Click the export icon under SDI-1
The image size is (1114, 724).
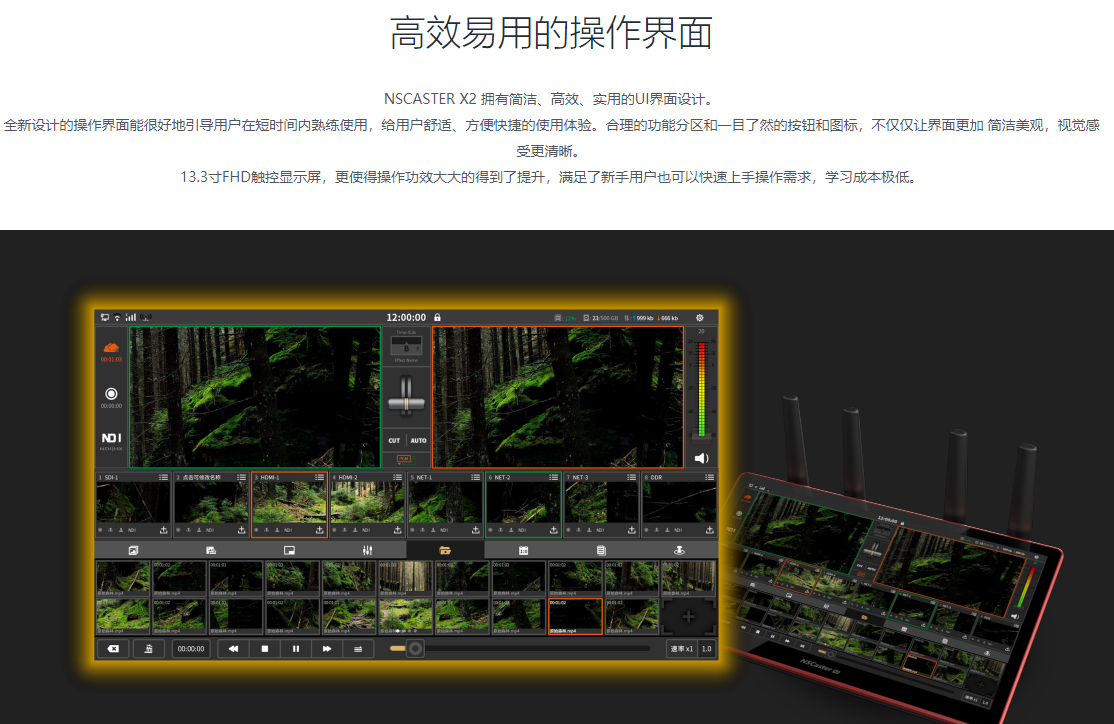point(163,530)
